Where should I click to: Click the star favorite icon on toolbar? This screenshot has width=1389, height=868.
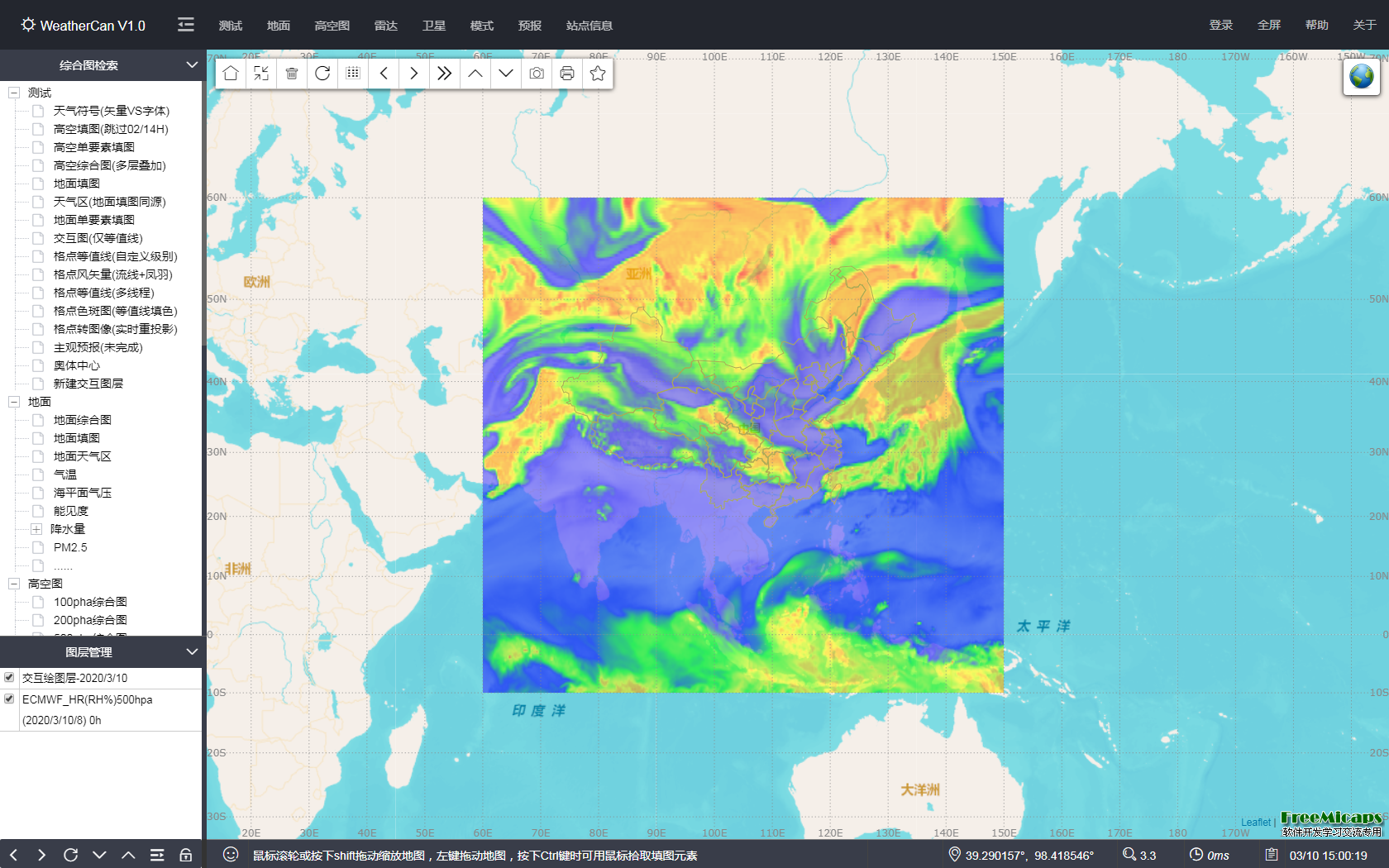coord(597,74)
